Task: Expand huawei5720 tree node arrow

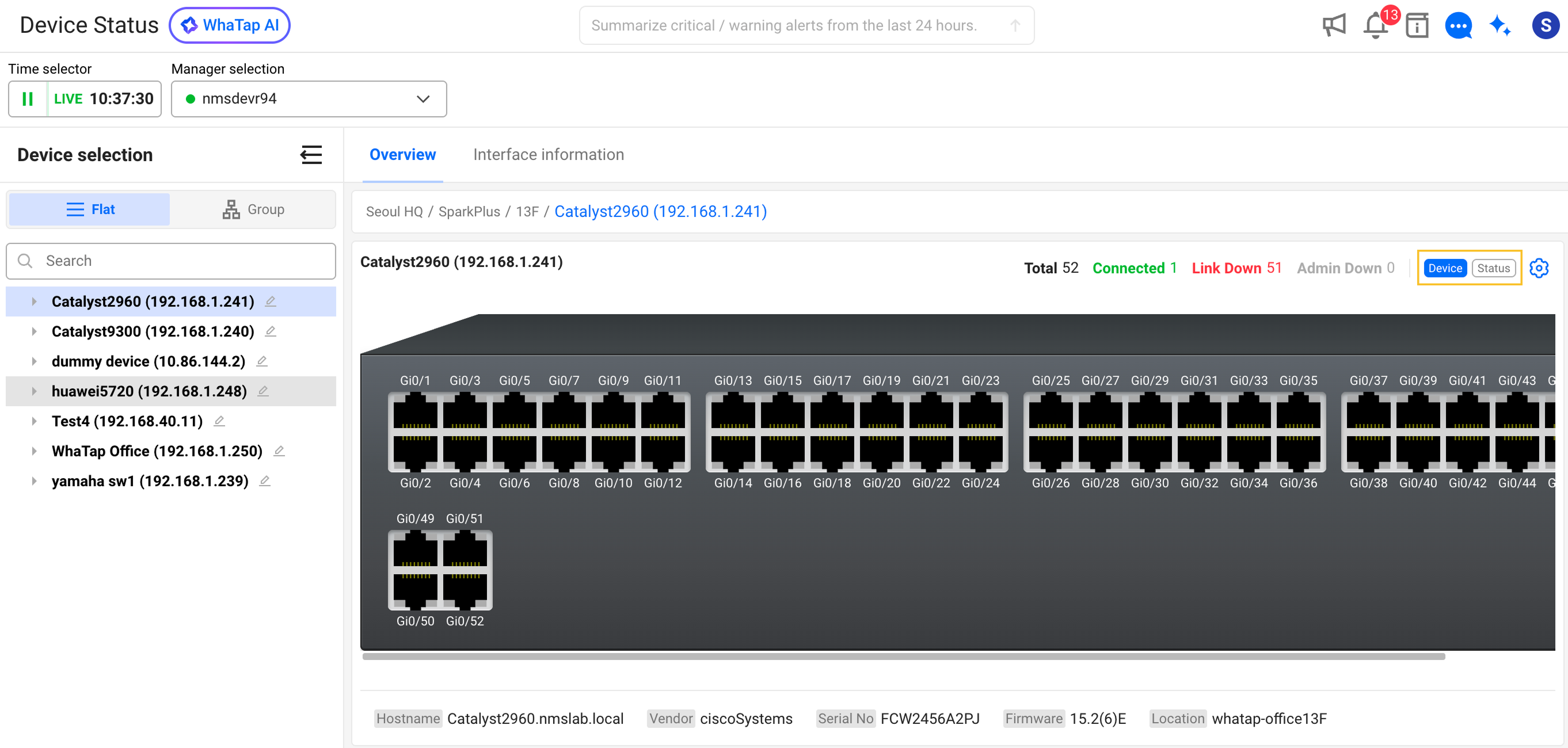Action: pyautogui.click(x=34, y=391)
